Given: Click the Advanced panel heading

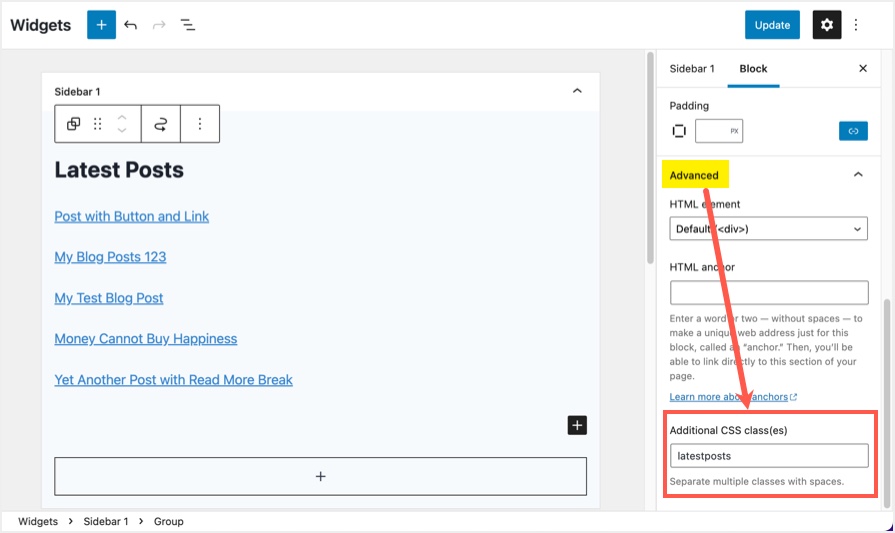Looking at the screenshot, I should [x=694, y=175].
